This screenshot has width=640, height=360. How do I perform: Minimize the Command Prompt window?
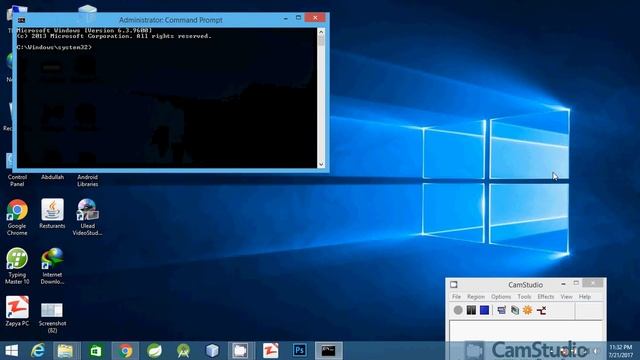tap(286, 18)
